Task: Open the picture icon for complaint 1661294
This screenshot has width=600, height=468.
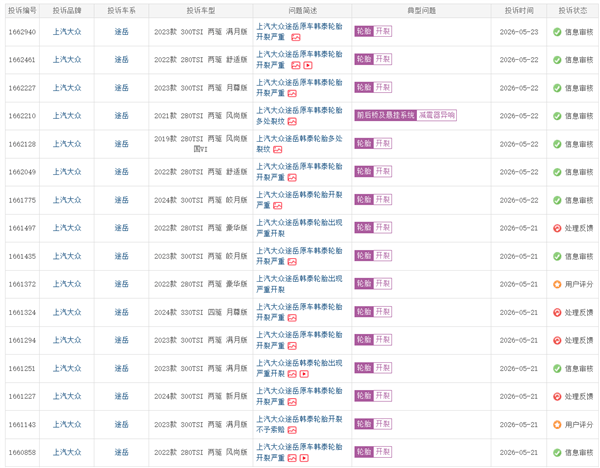Action: (292, 346)
